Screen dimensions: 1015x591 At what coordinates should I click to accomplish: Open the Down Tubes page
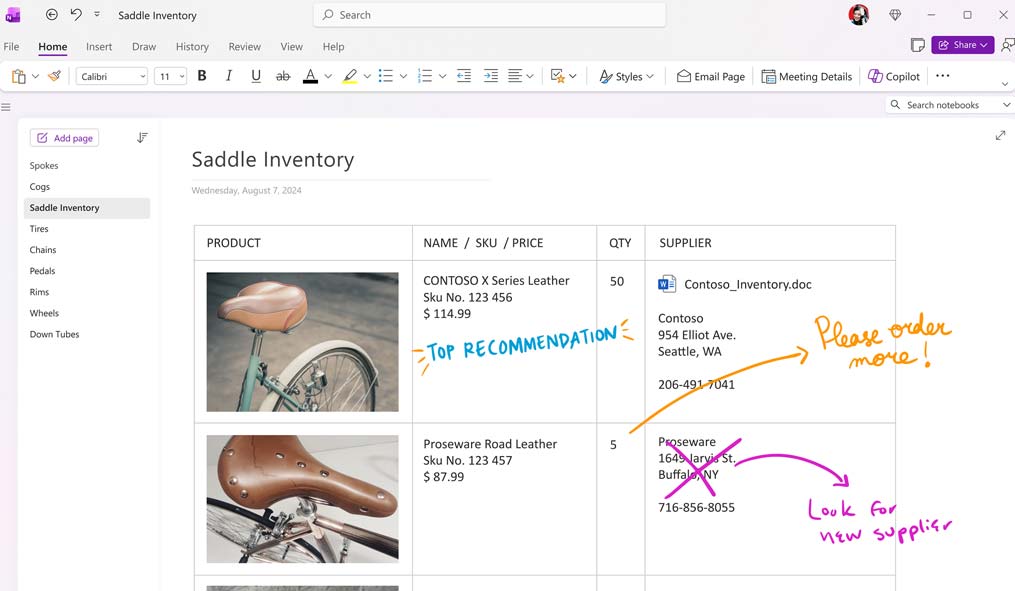[54, 334]
